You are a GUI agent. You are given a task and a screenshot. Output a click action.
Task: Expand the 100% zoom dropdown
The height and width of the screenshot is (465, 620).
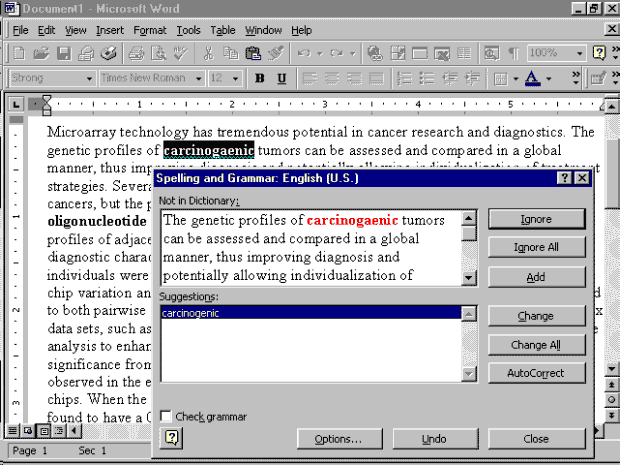[580, 53]
